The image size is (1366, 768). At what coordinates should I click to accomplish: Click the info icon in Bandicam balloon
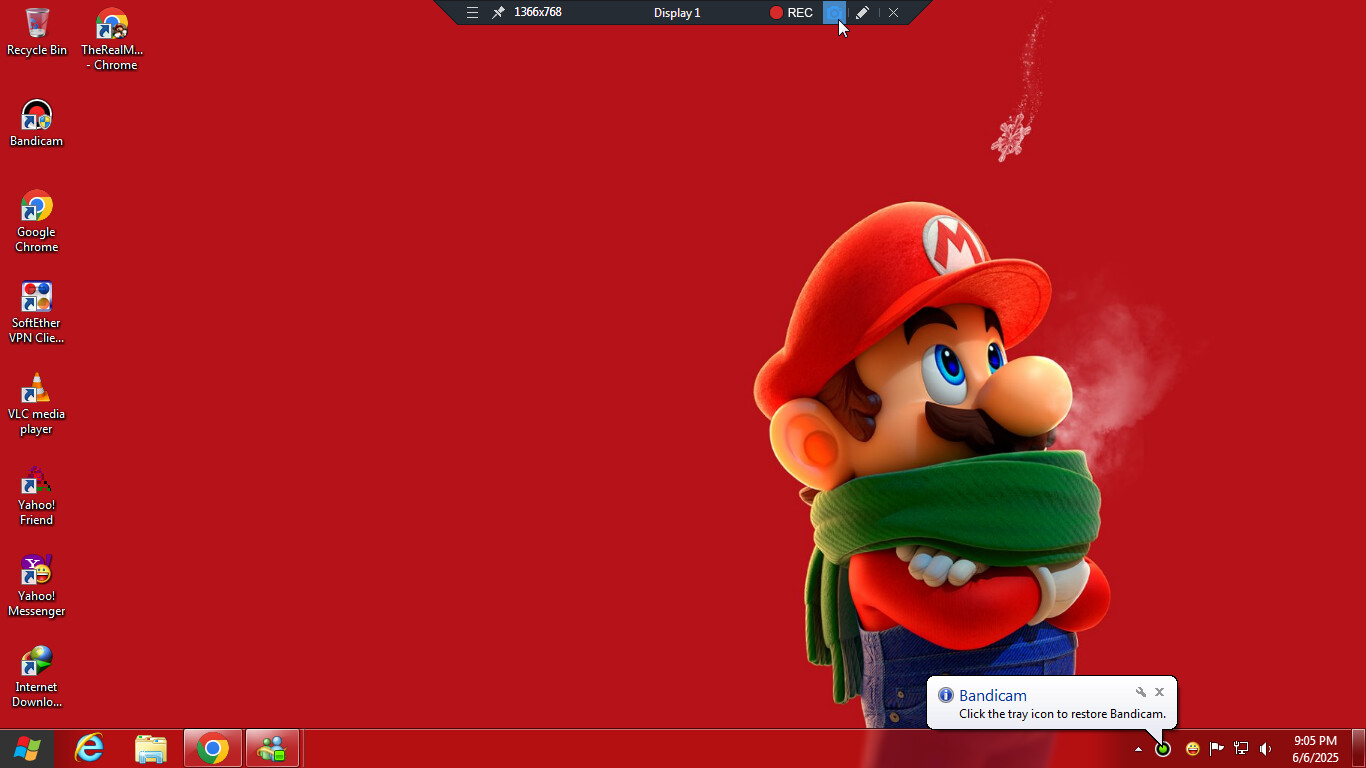[x=946, y=695]
